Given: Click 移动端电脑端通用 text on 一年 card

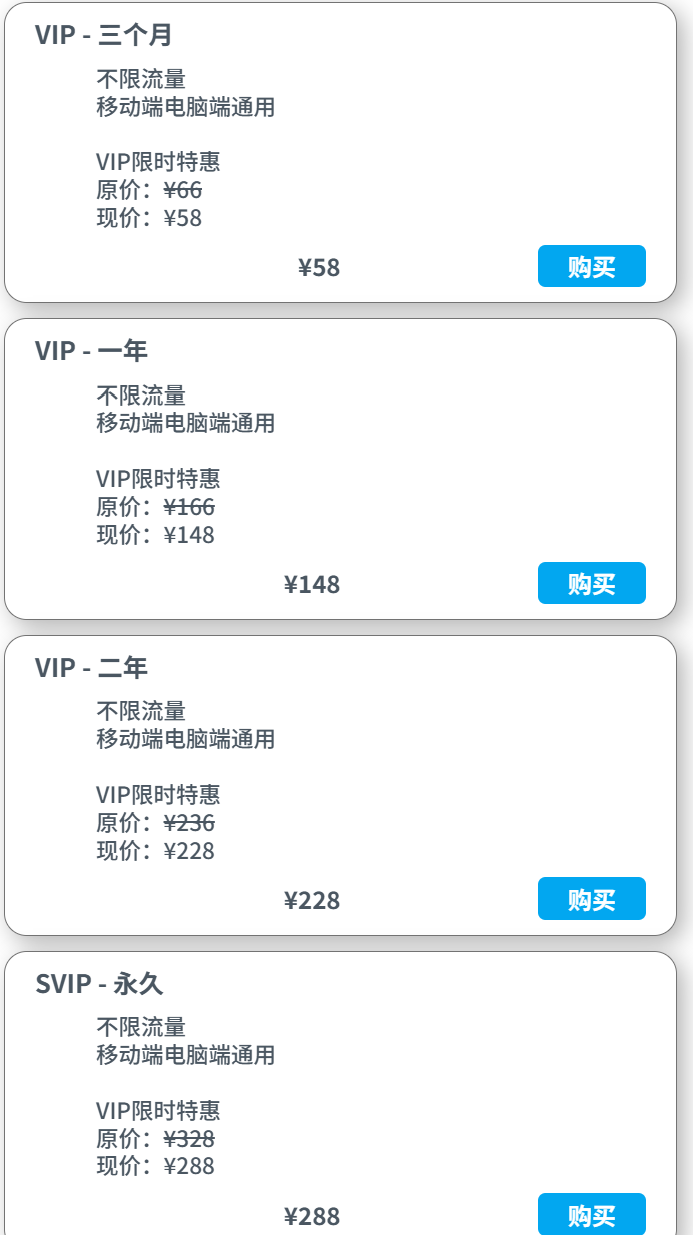Looking at the screenshot, I should (x=183, y=424).
